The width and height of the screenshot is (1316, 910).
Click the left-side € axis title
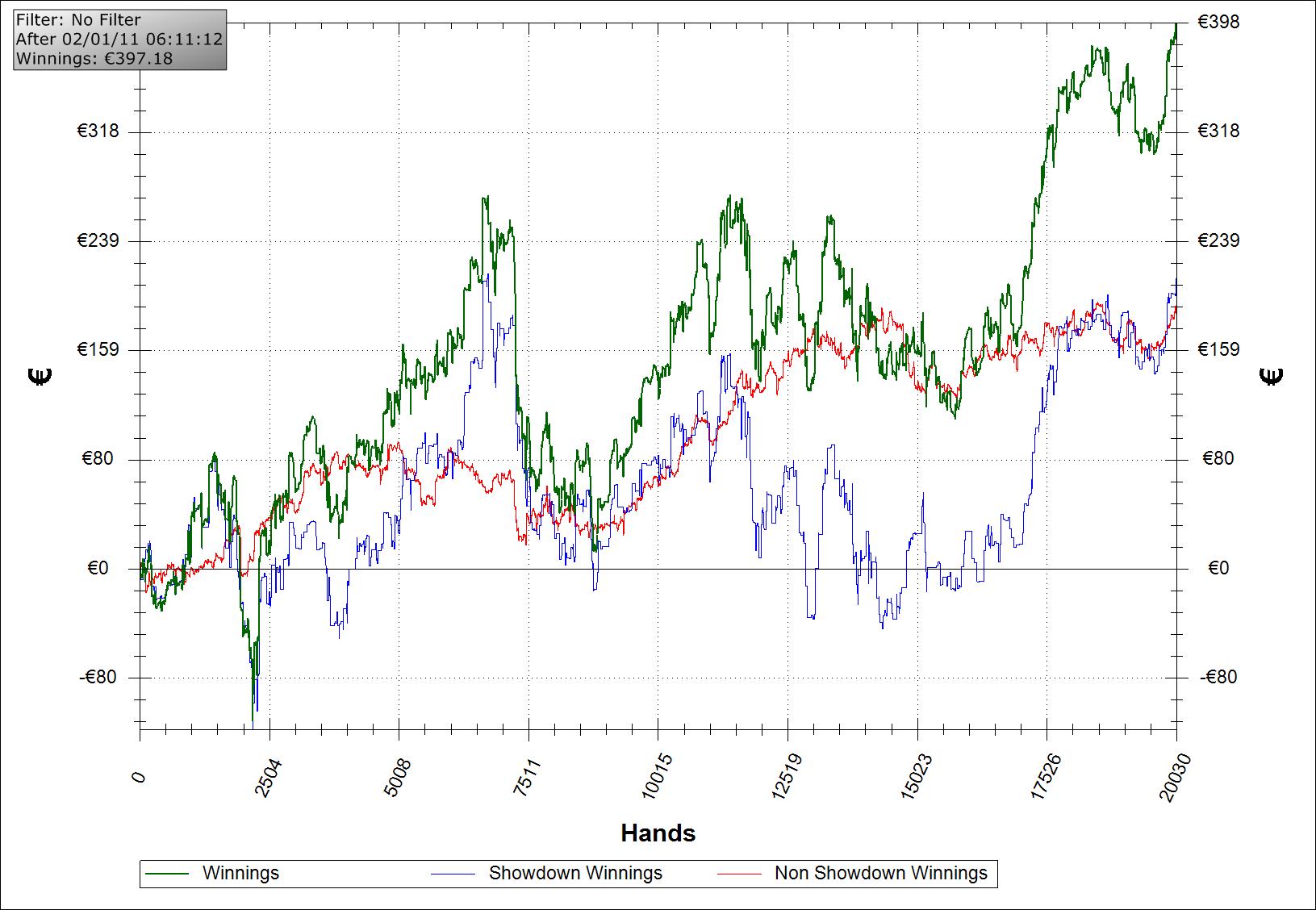coord(40,376)
